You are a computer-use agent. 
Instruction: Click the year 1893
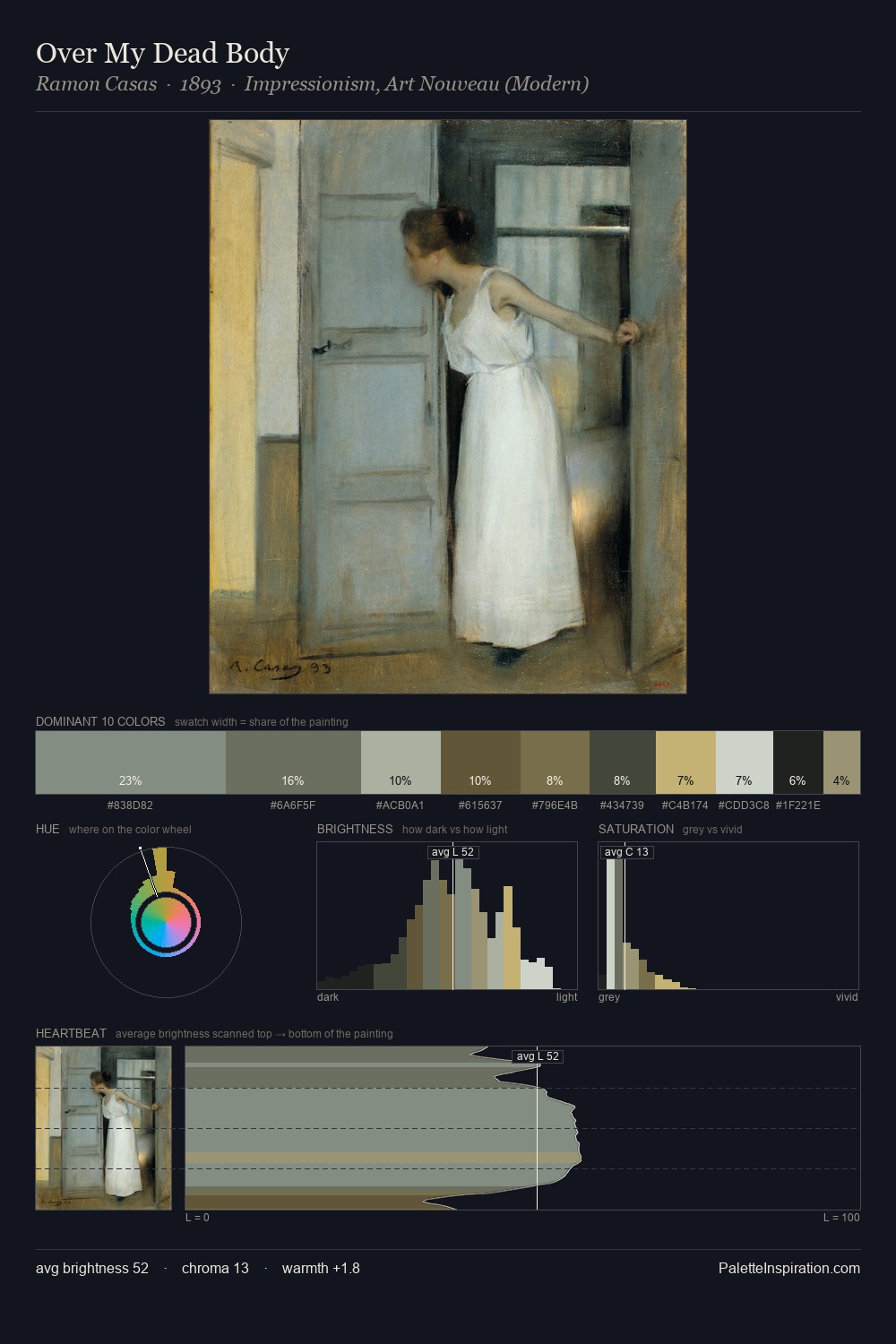click(200, 84)
